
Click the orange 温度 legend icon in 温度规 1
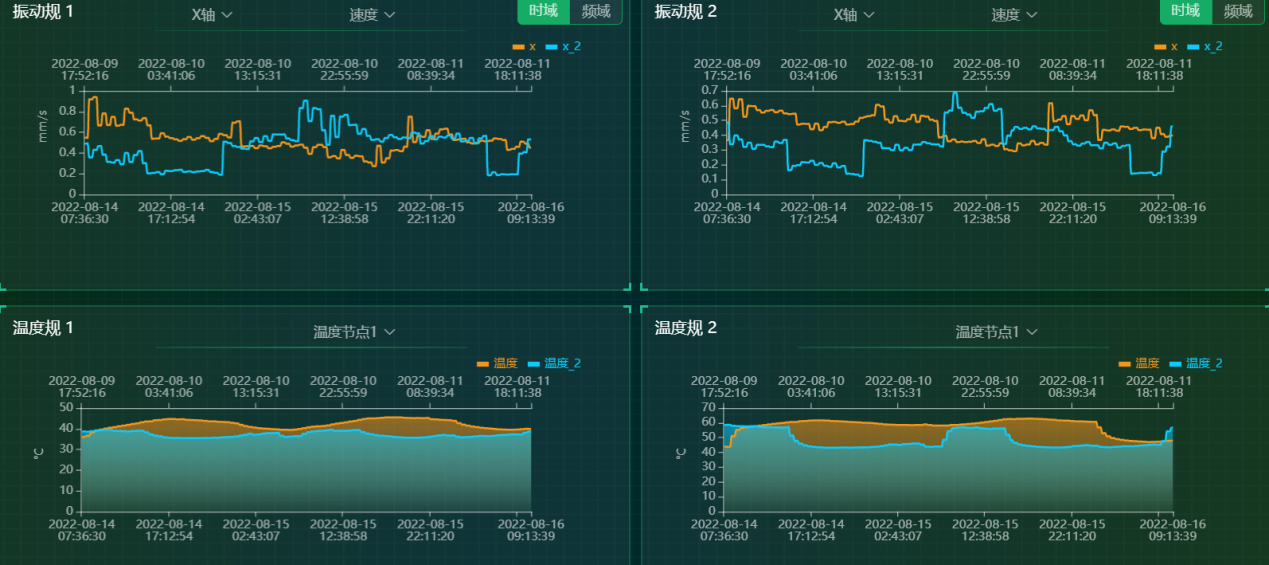pyautogui.click(x=483, y=364)
